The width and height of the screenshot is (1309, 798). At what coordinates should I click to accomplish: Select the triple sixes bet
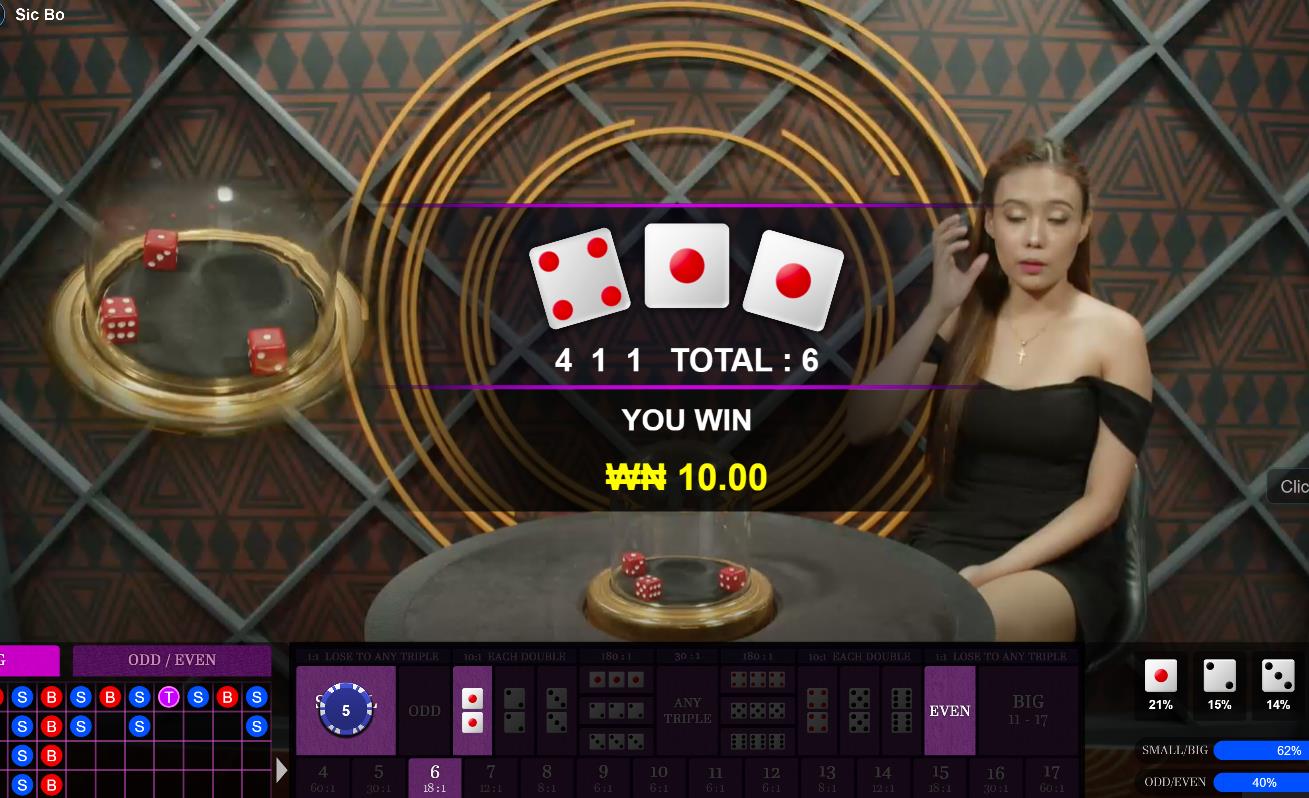click(758, 741)
